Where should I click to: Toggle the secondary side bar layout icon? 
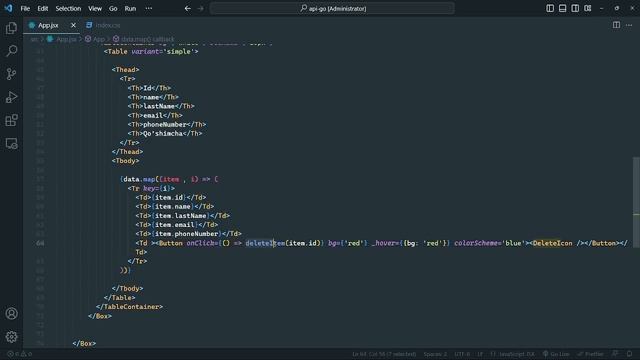[575, 8]
